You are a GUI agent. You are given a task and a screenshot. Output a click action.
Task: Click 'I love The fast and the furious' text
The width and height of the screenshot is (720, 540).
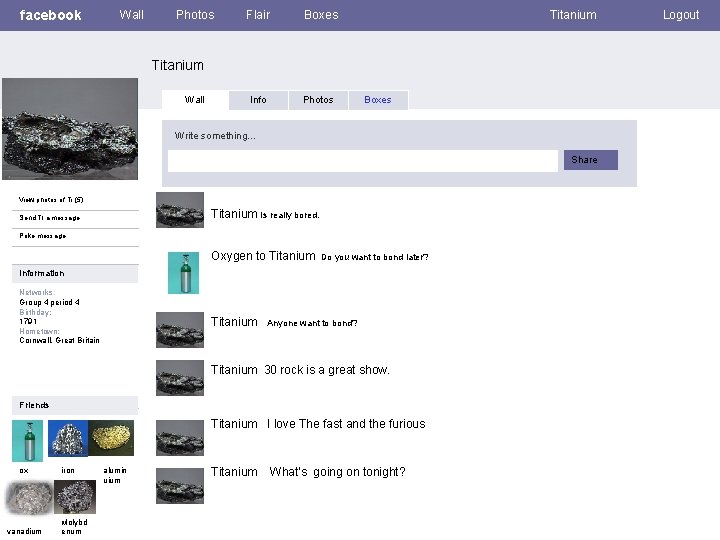346,423
